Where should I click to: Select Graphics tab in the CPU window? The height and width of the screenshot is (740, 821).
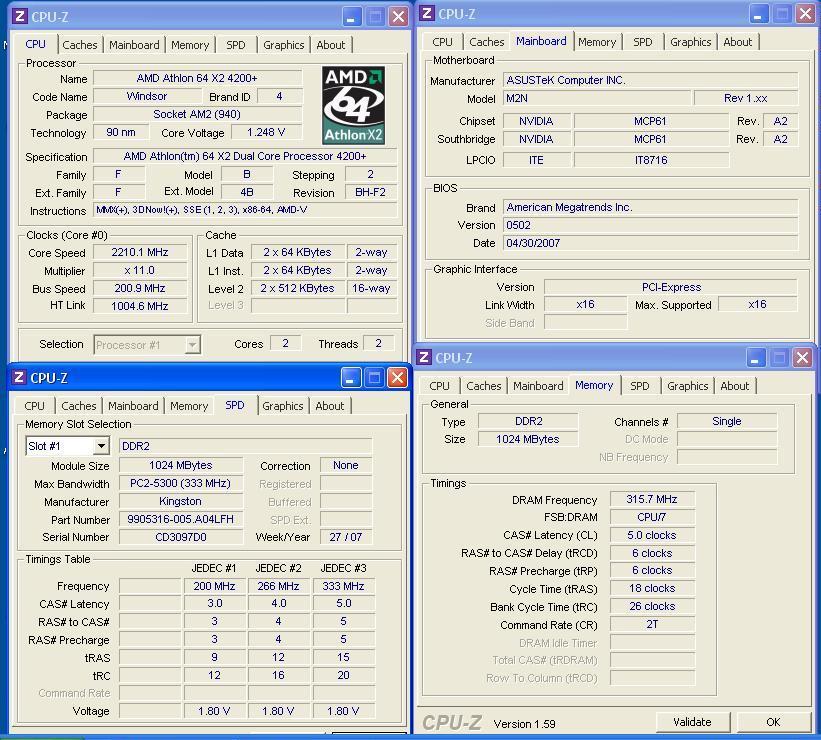click(x=283, y=45)
